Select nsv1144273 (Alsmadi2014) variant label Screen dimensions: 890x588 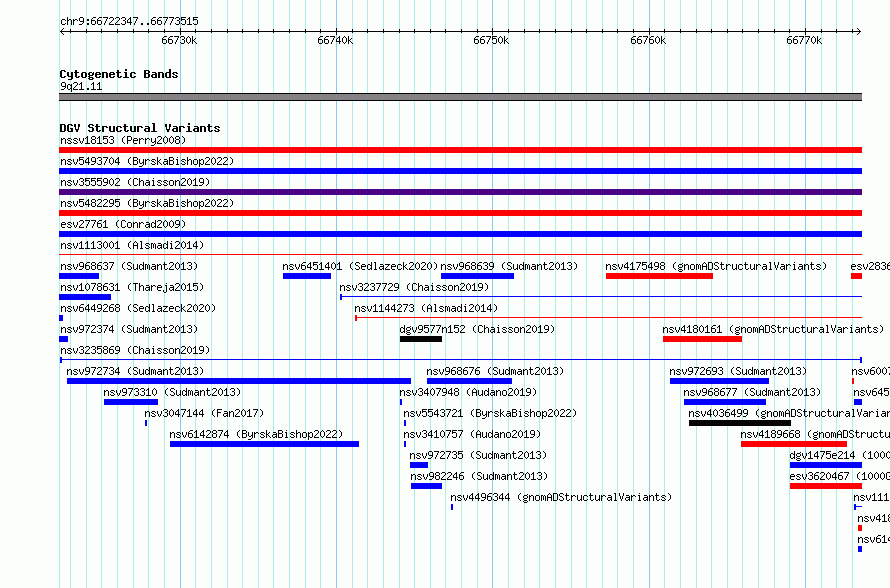[426, 308]
